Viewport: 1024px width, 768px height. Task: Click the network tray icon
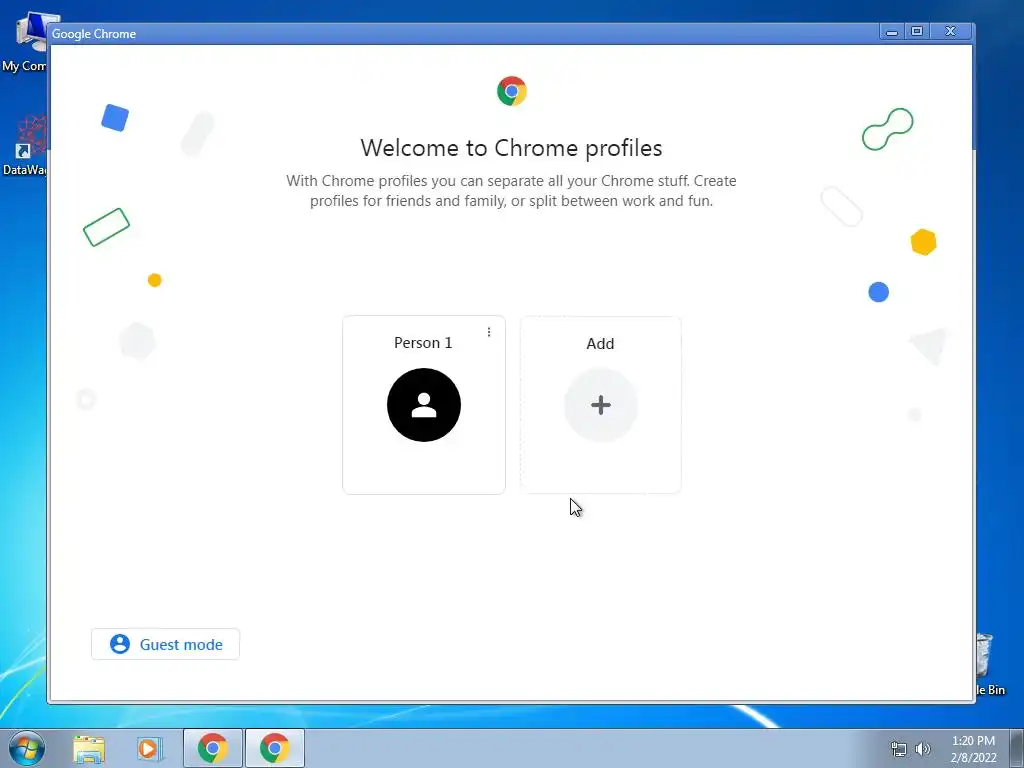(899, 748)
